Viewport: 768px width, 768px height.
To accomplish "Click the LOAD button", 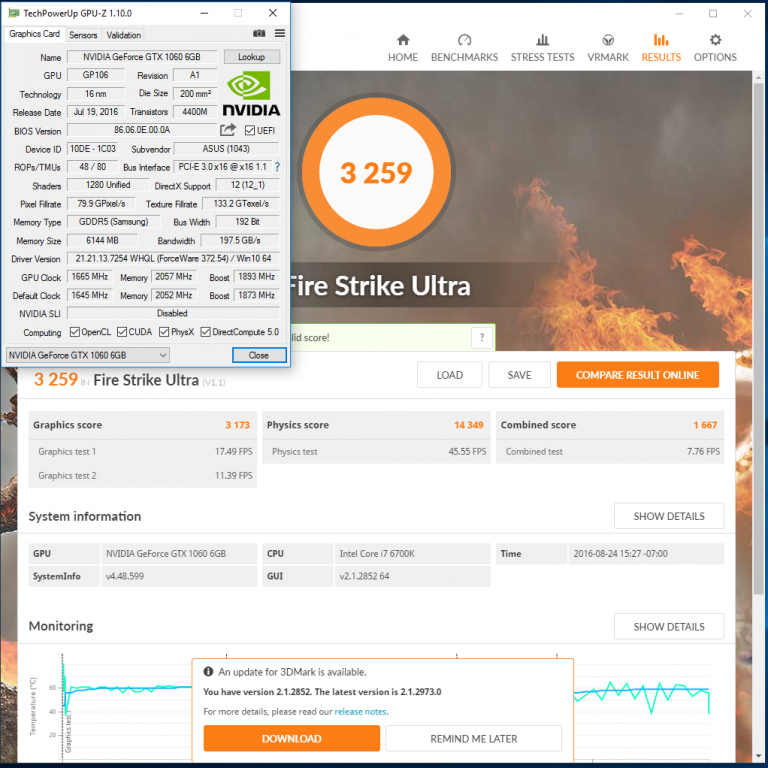I will coord(450,375).
